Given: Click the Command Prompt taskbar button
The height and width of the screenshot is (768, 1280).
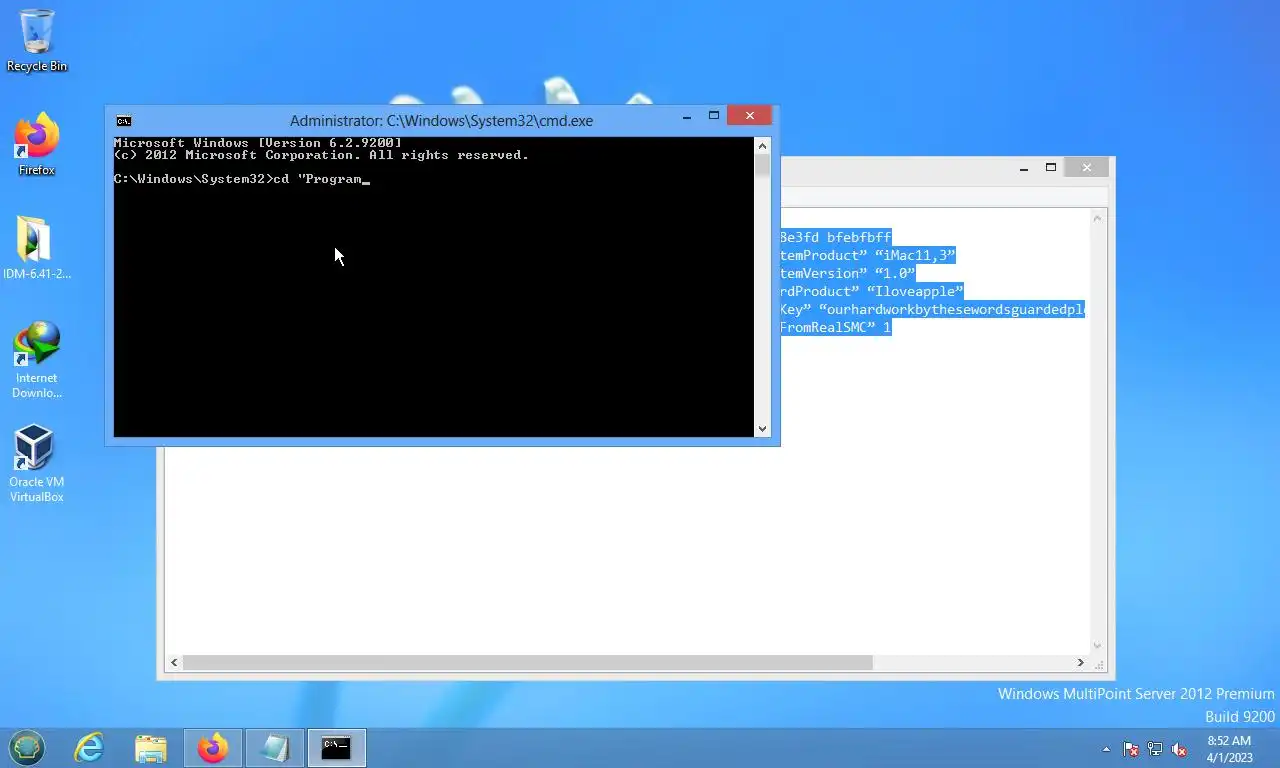Looking at the screenshot, I should tap(337, 748).
